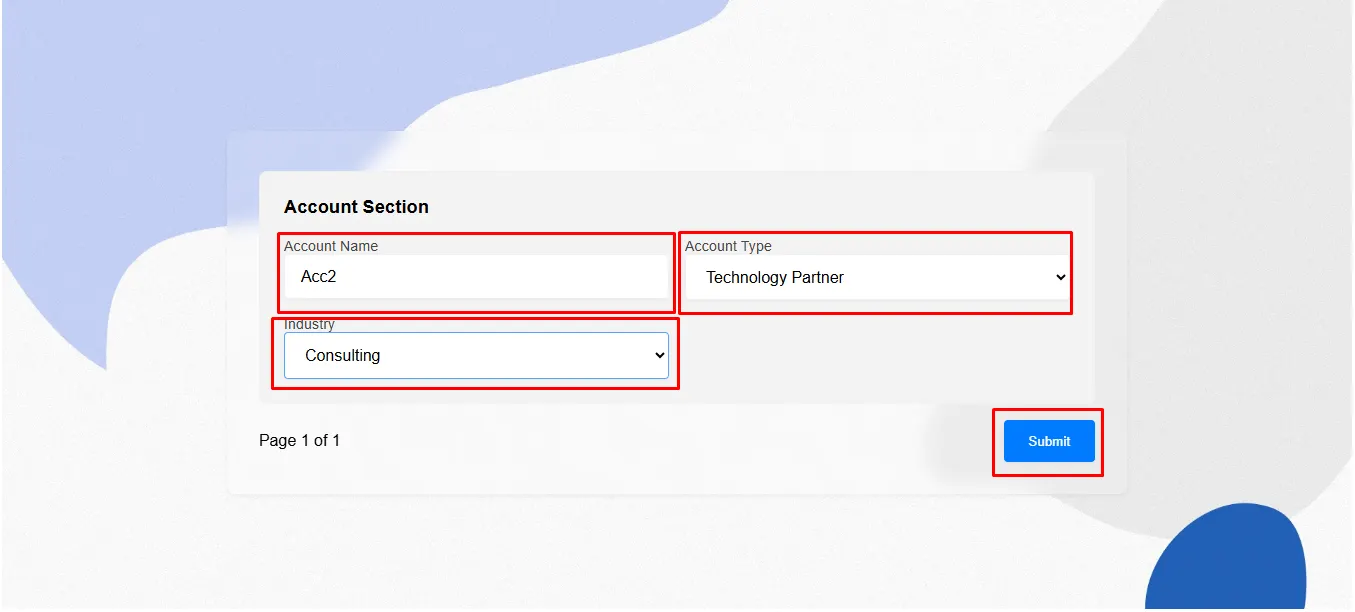Click the Industry dropdown chevron arrow
The height and width of the screenshot is (612, 1355).
[x=659, y=355]
